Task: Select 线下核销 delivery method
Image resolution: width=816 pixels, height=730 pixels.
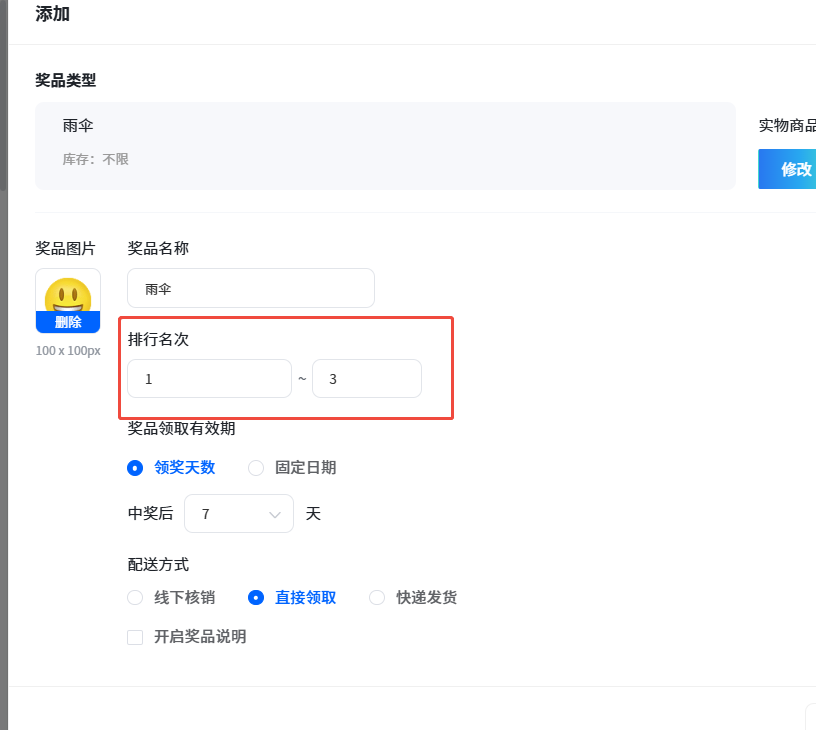Action: click(x=172, y=597)
